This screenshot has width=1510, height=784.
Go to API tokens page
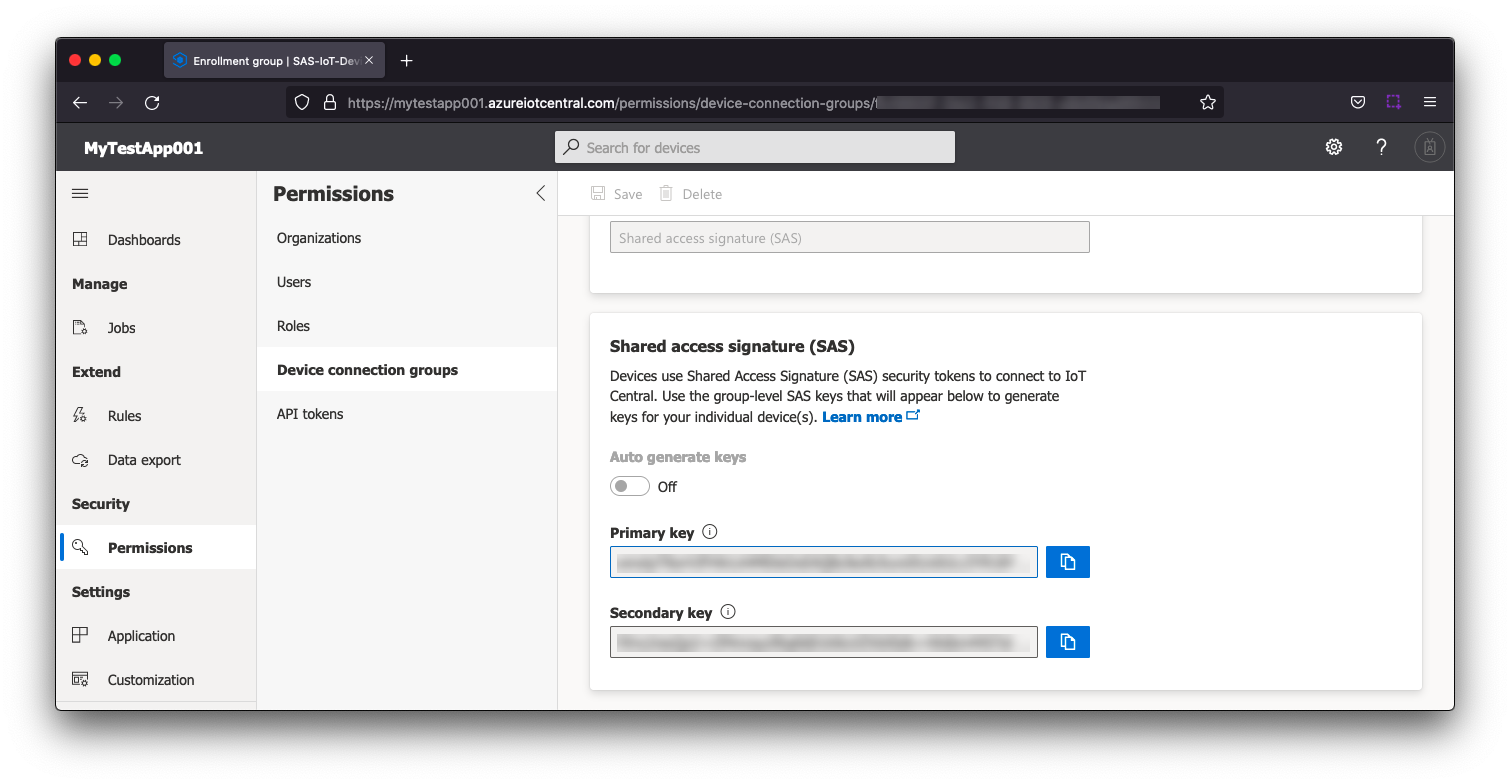310,414
